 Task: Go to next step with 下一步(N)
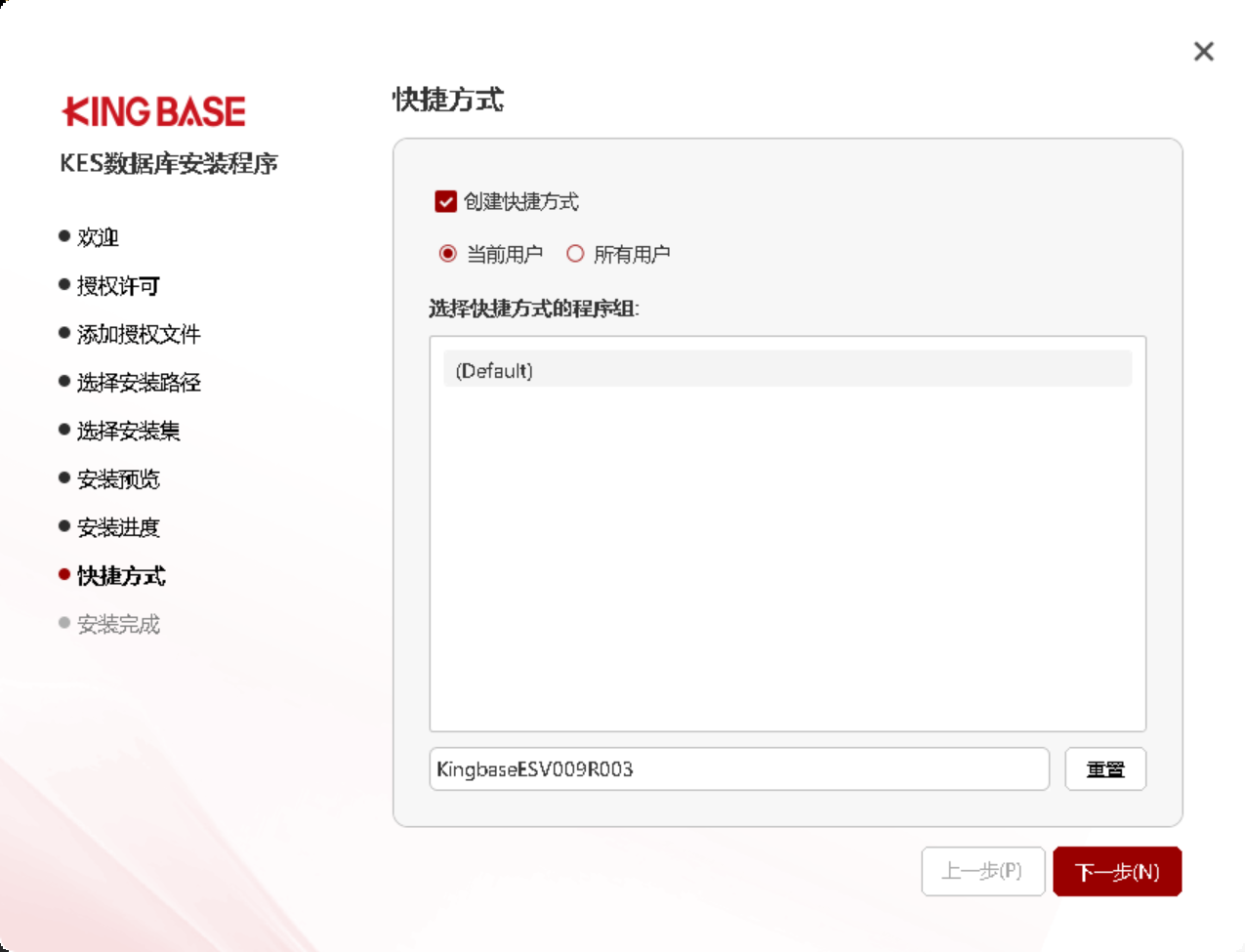[x=1117, y=871]
